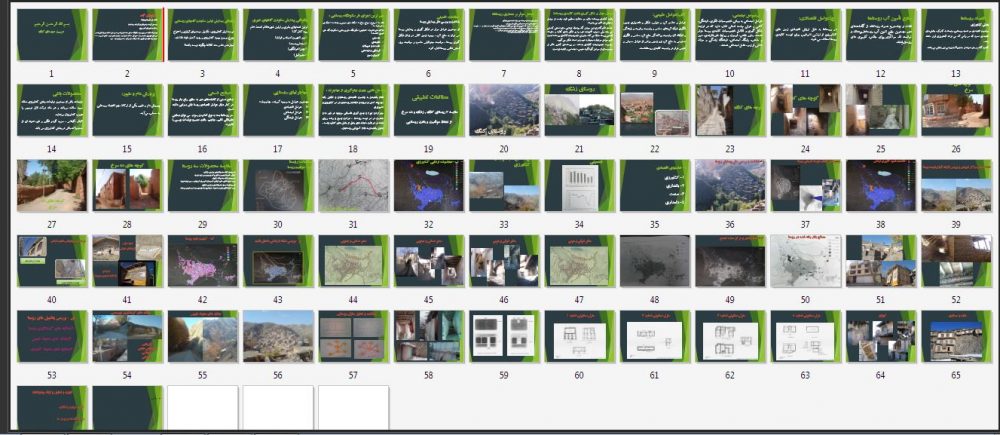The width and height of the screenshot is (1000, 435).
Task: Choose slide 32 blue village map
Action: coord(429,186)
